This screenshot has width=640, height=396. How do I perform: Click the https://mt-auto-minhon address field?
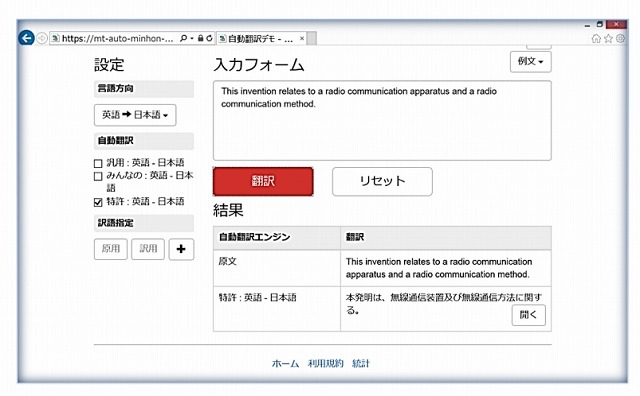pos(118,38)
